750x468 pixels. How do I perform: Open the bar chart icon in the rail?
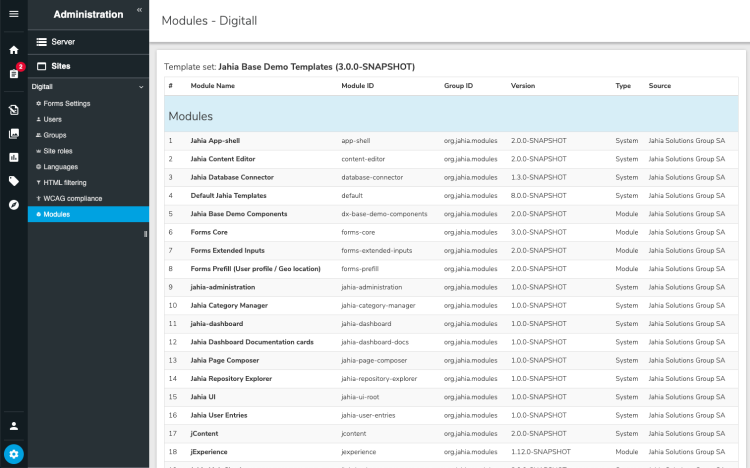click(14, 157)
